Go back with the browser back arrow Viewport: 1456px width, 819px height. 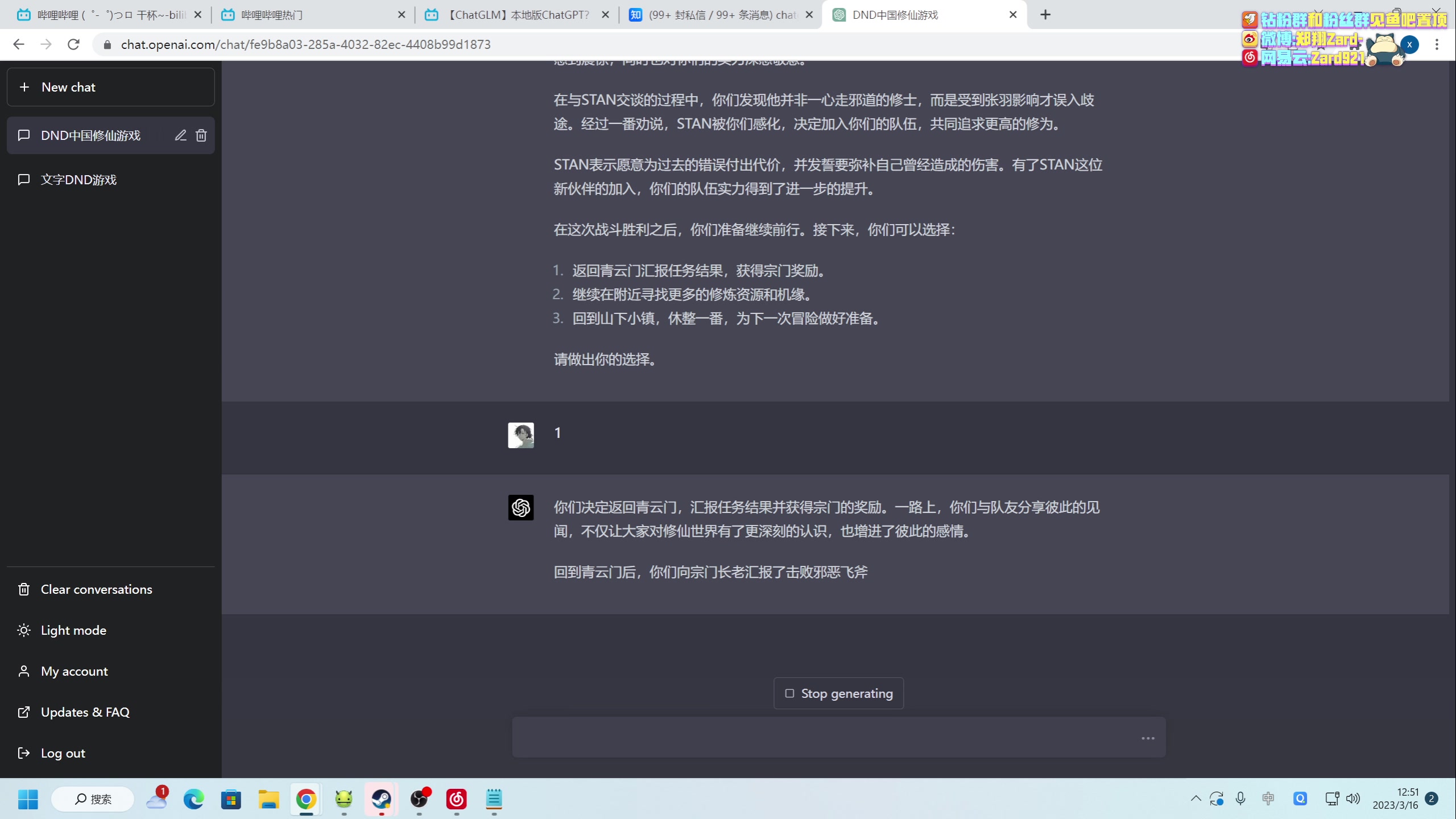coord(19,44)
